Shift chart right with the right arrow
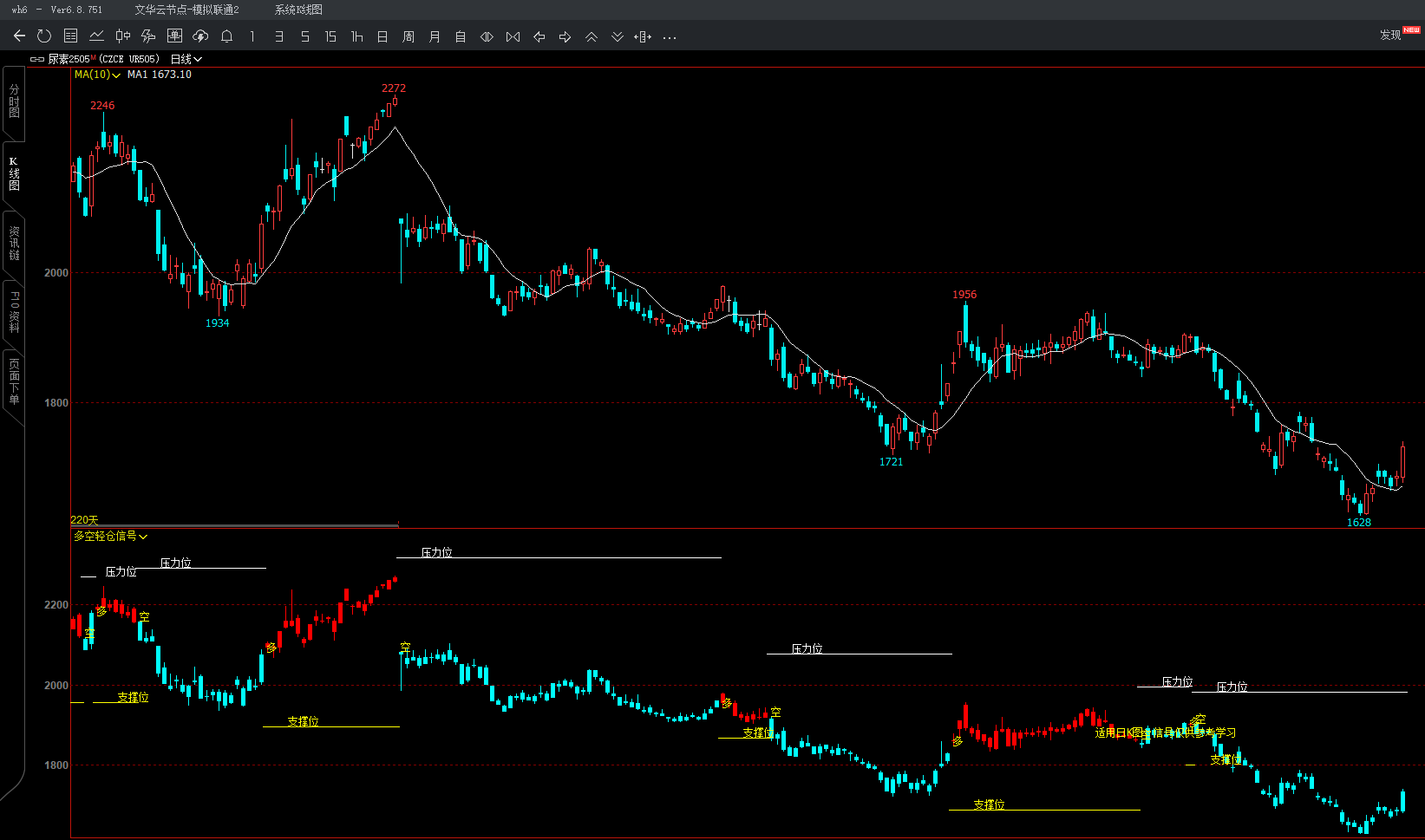The height and width of the screenshot is (840, 1425). 565,36
